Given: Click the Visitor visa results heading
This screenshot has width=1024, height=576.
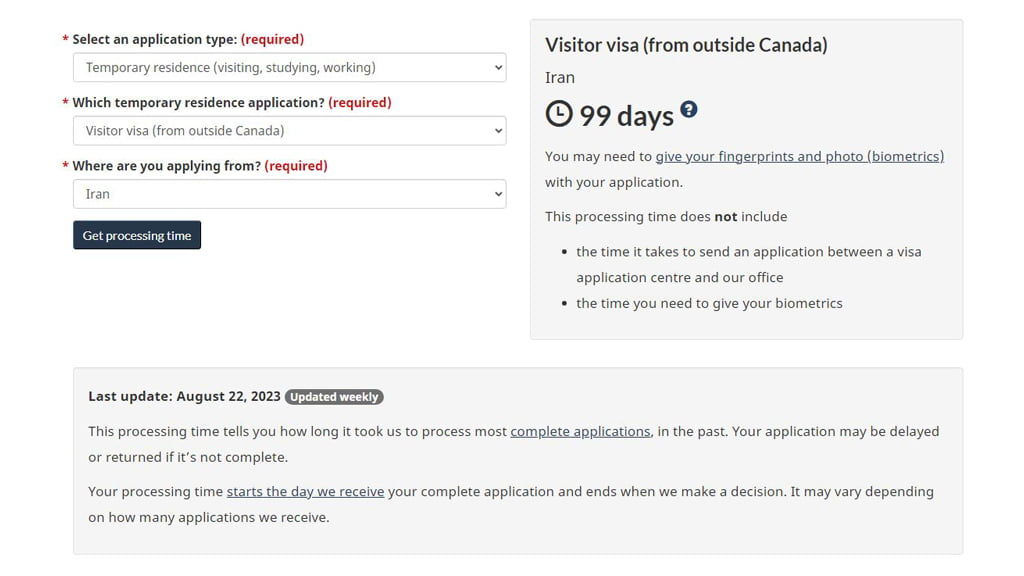Looking at the screenshot, I should 686,45.
